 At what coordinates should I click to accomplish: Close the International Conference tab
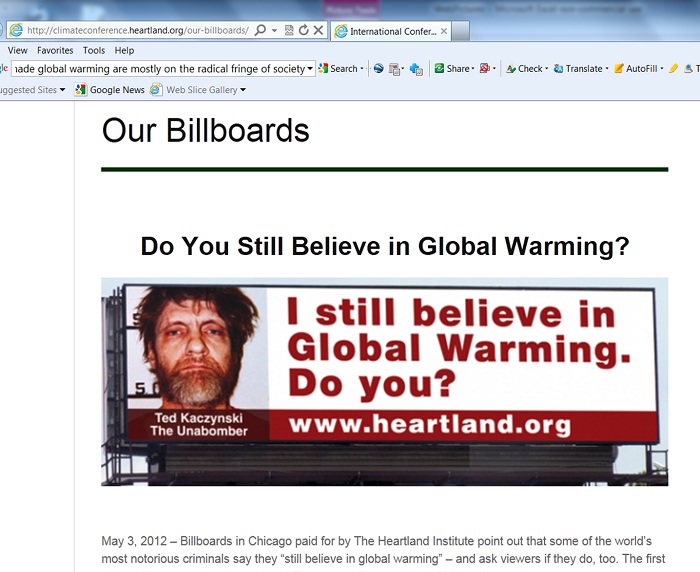(x=444, y=31)
